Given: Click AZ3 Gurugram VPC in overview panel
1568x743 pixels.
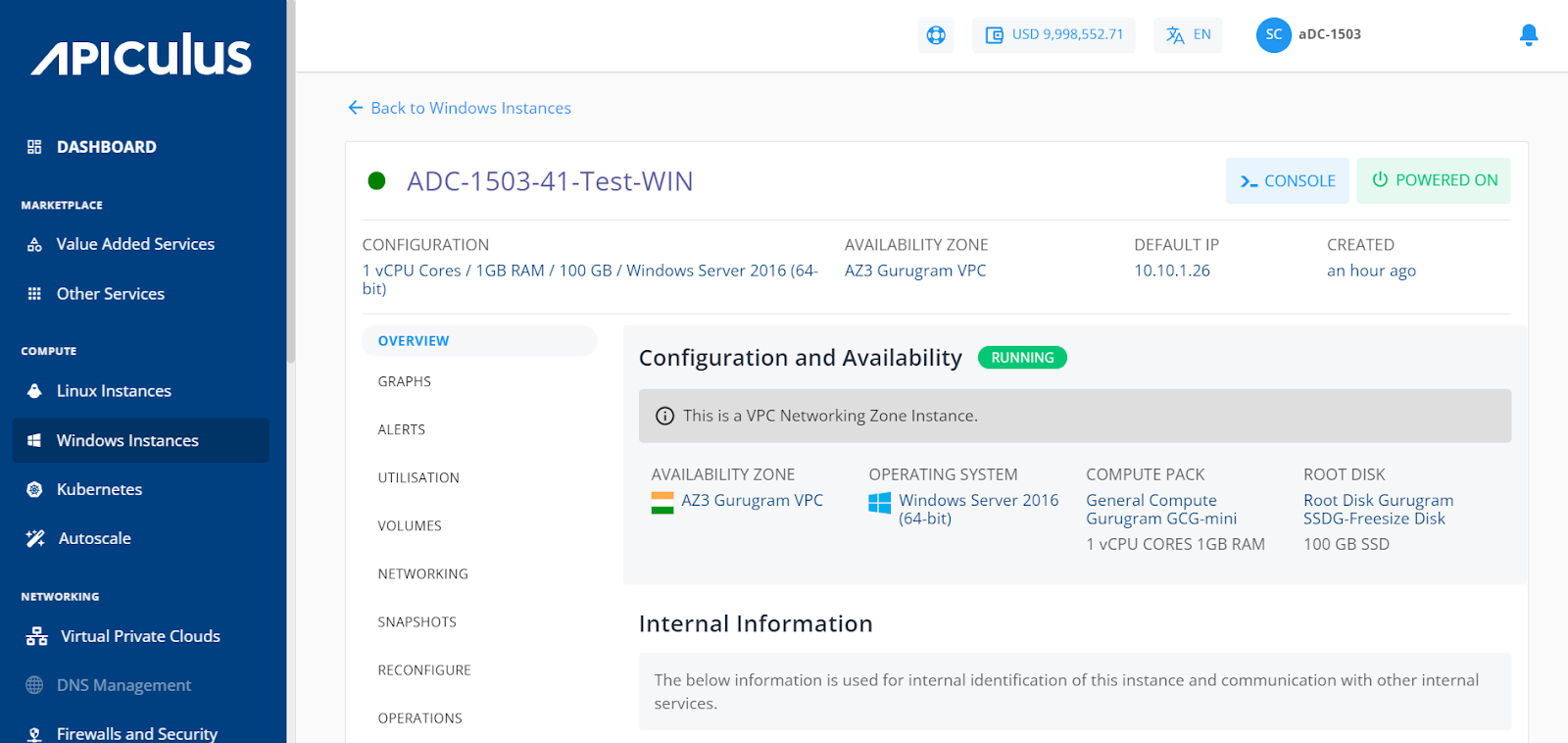Looking at the screenshot, I should 752,500.
